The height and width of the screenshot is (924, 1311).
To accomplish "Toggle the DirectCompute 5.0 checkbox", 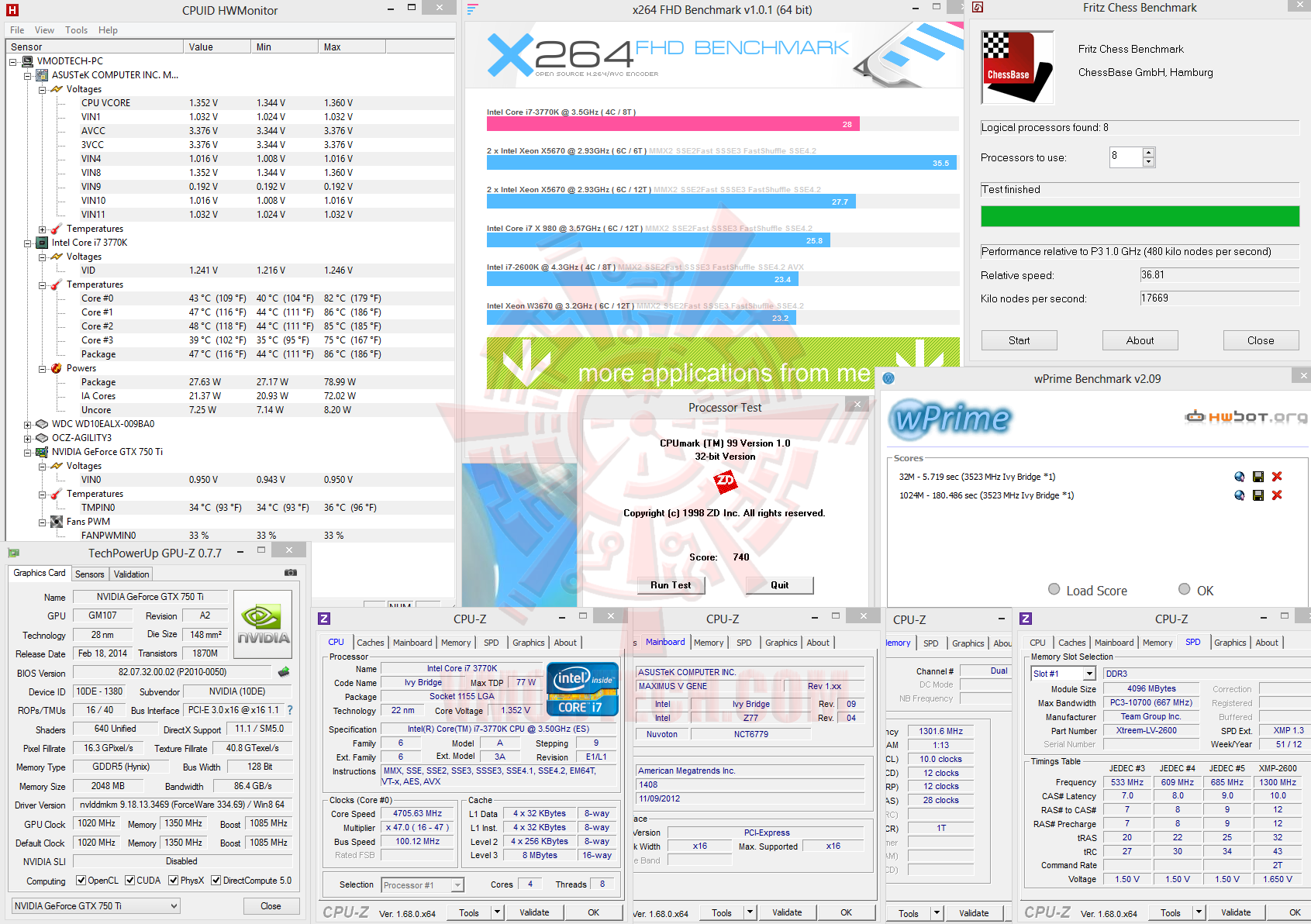I will coord(216,881).
